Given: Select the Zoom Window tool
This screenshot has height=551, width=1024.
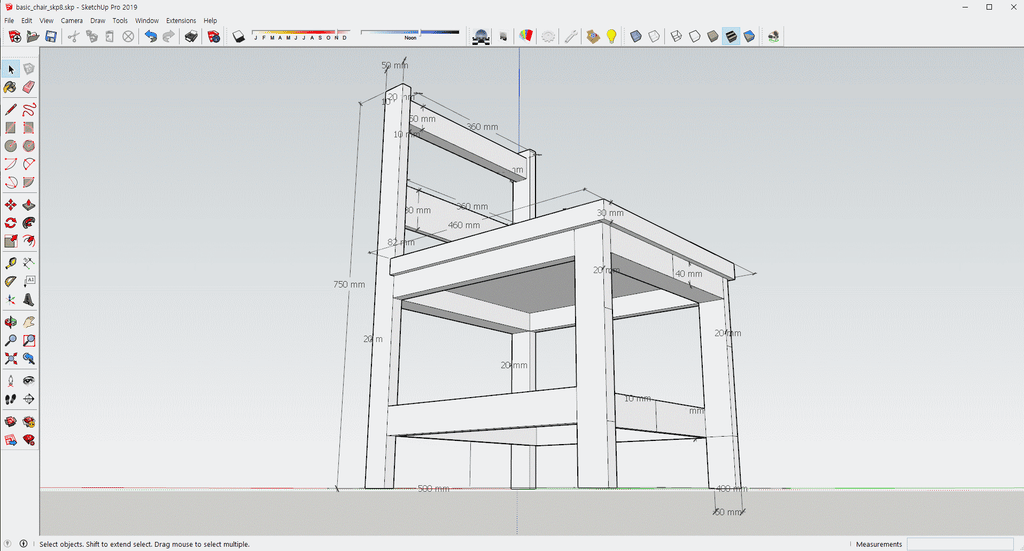Looking at the screenshot, I should coord(29,340).
